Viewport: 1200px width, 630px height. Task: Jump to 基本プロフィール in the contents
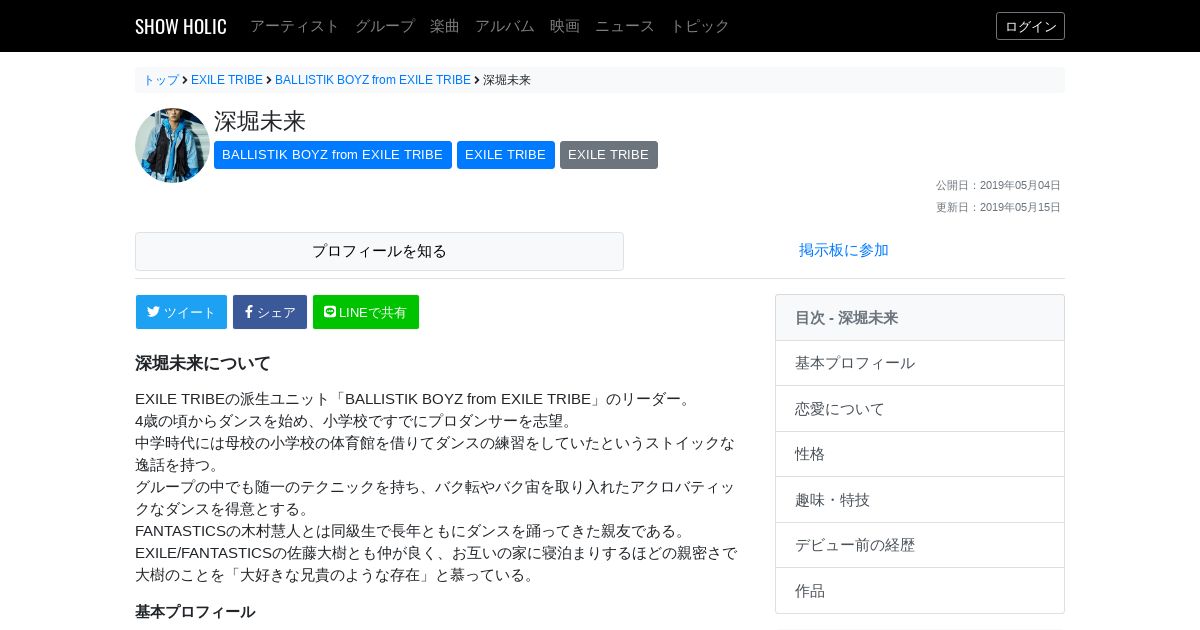point(920,363)
